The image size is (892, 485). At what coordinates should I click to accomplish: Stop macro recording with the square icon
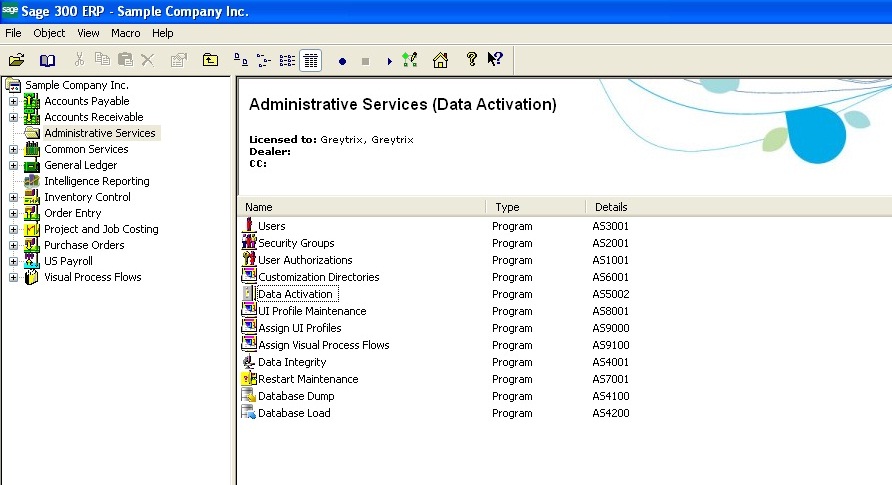(x=365, y=61)
